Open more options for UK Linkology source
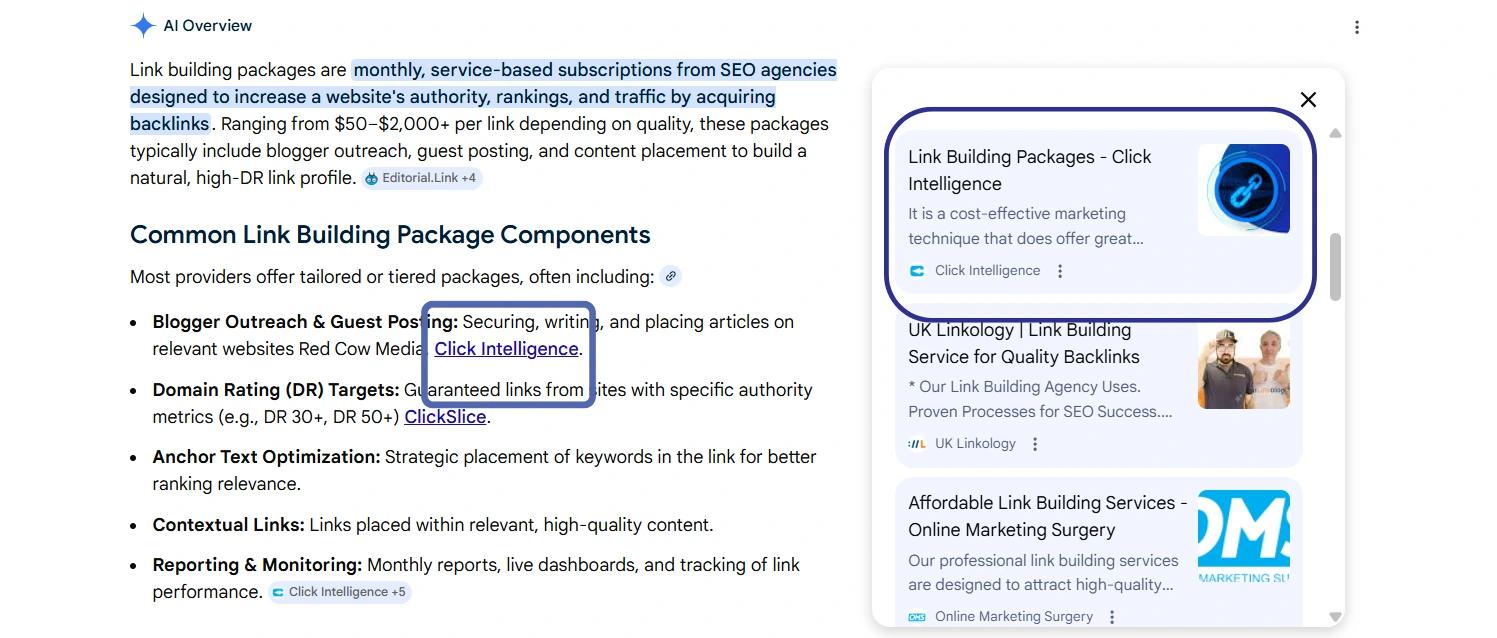 tap(1035, 444)
